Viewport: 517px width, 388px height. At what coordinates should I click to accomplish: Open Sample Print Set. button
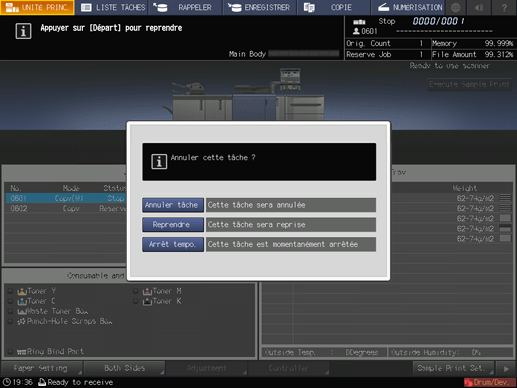pyautogui.click(x=453, y=368)
